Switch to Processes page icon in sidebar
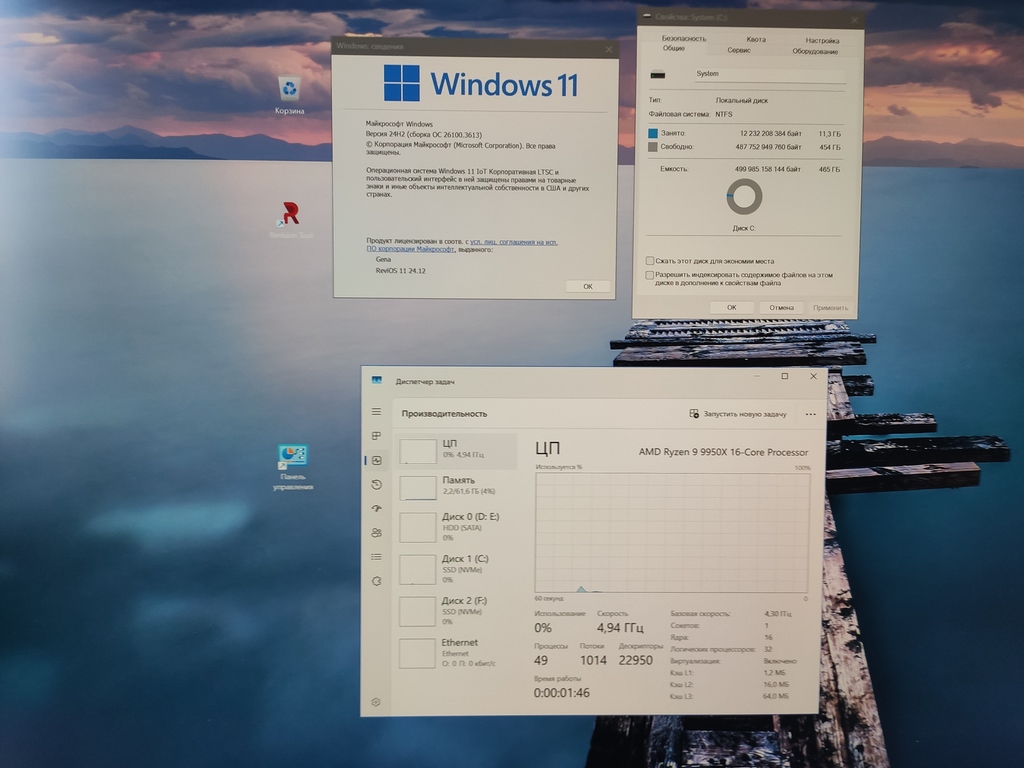This screenshot has width=1024, height=768. coord(376,436)
